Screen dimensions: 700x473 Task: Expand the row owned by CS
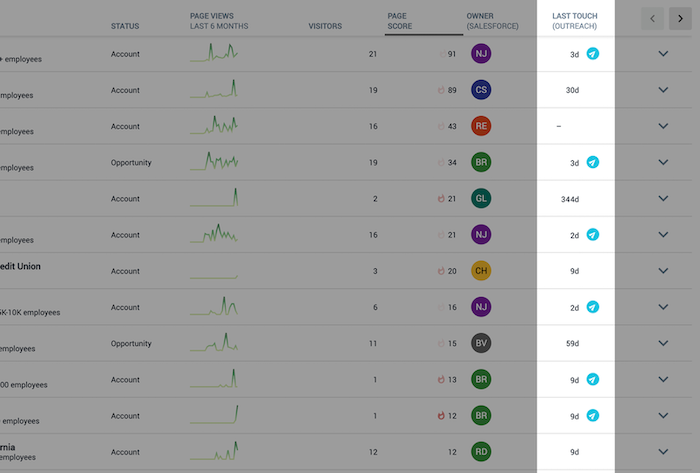[x=663, y=90]
